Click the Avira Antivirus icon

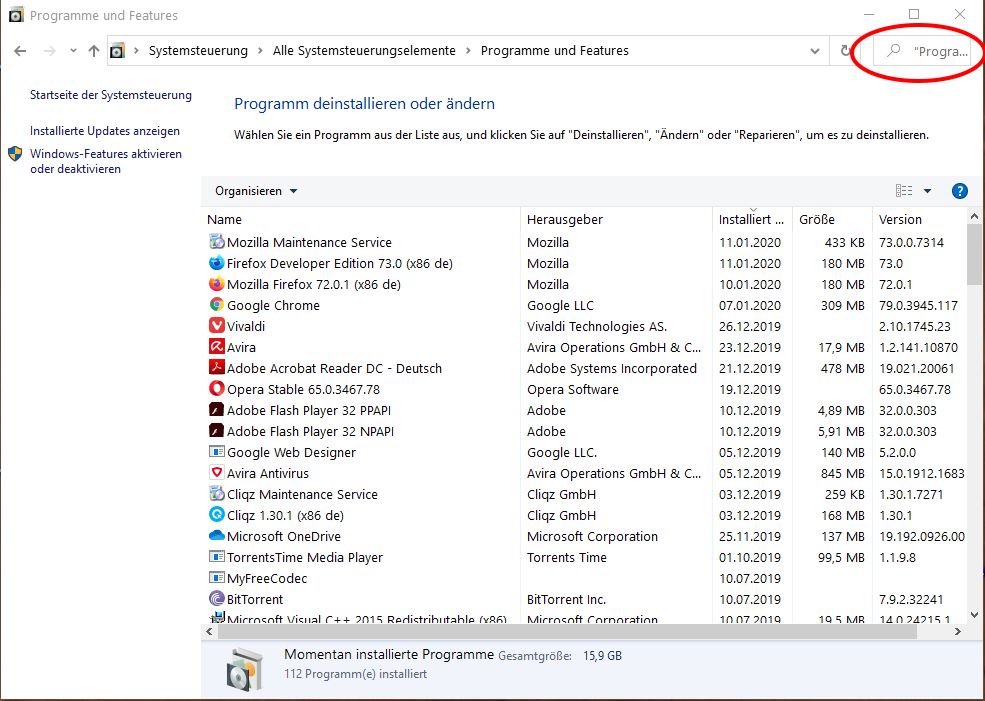click(217, 473)
